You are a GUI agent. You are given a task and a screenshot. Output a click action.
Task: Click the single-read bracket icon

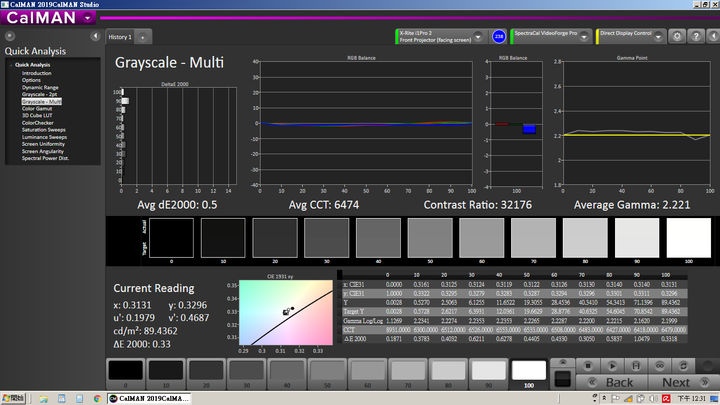pos(636,366)
